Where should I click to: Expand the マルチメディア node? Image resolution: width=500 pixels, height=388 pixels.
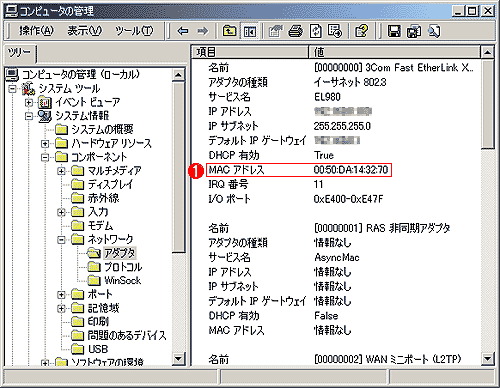click(61, 171)
